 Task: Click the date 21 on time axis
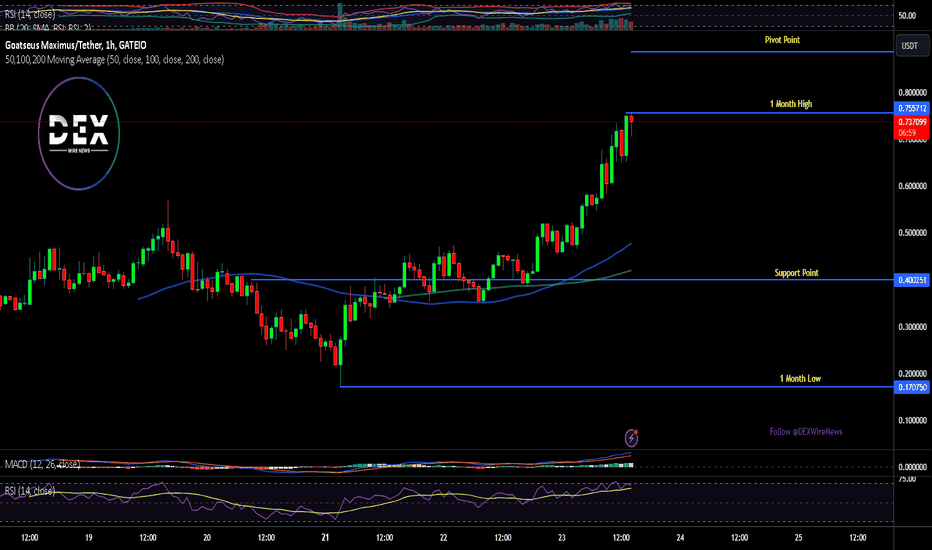click(x=325, y=538)
